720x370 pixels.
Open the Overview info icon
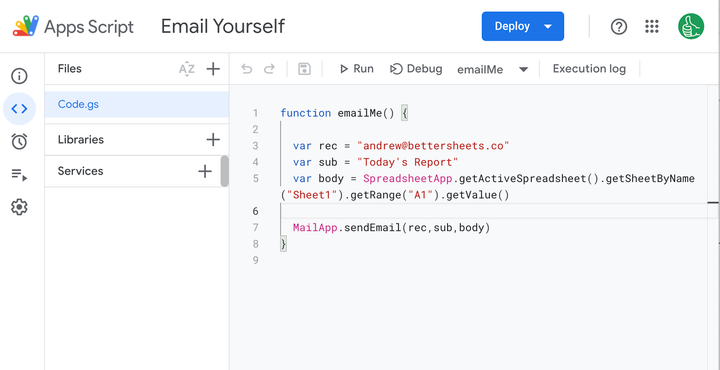(19, 76)
